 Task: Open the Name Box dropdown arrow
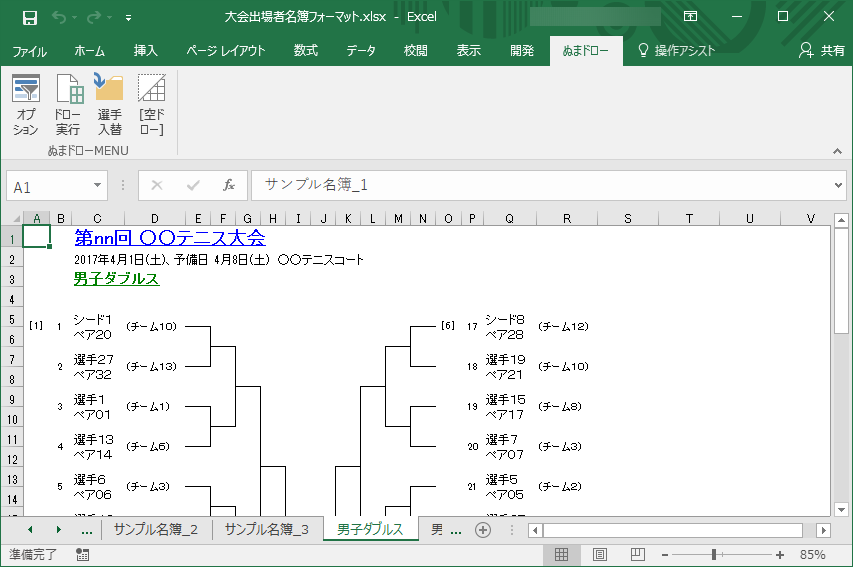(97, 186)
